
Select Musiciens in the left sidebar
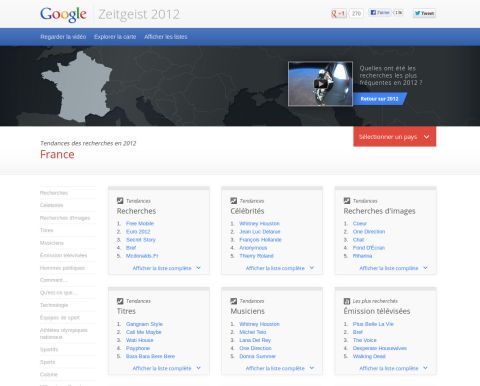52,243
